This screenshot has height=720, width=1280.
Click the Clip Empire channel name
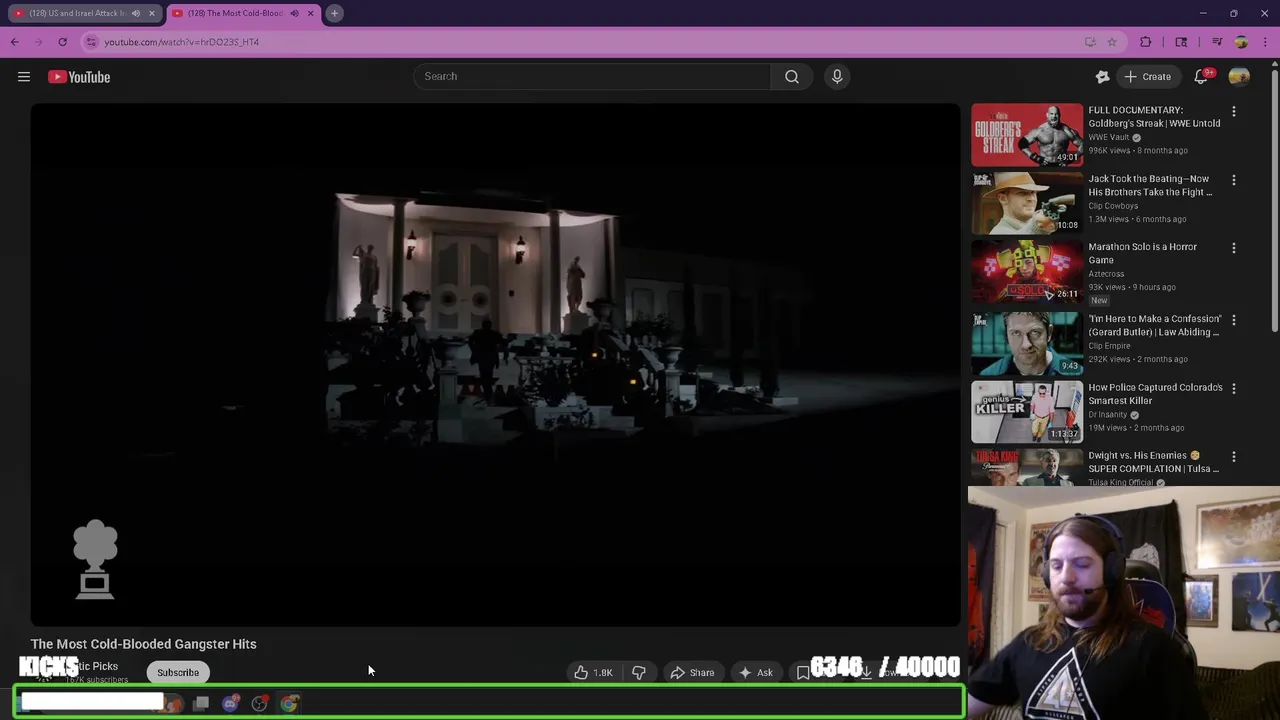(1109, 346)
